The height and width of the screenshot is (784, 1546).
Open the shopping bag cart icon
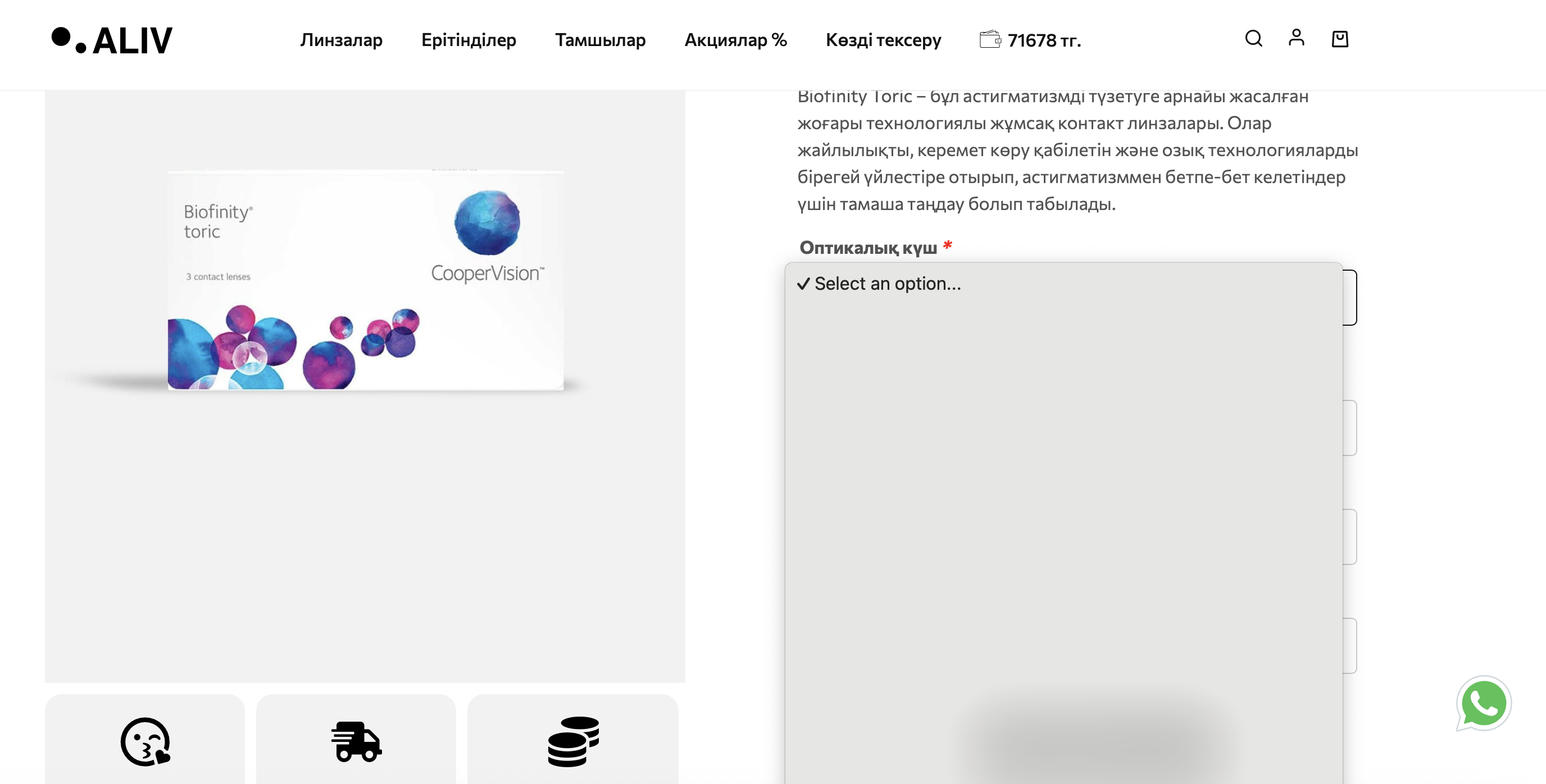pyautogui.click(x=1339, y=39)
